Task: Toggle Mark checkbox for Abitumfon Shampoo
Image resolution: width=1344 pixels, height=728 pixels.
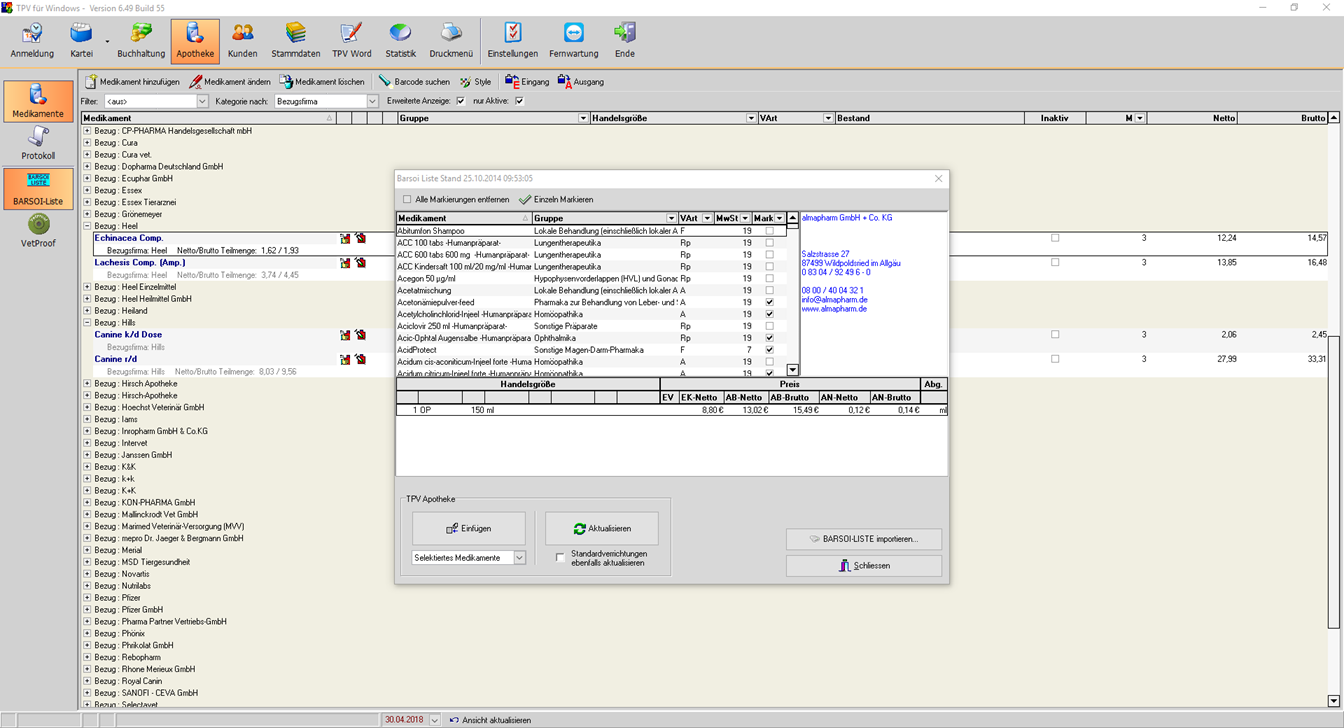Action: click(769, 231)
